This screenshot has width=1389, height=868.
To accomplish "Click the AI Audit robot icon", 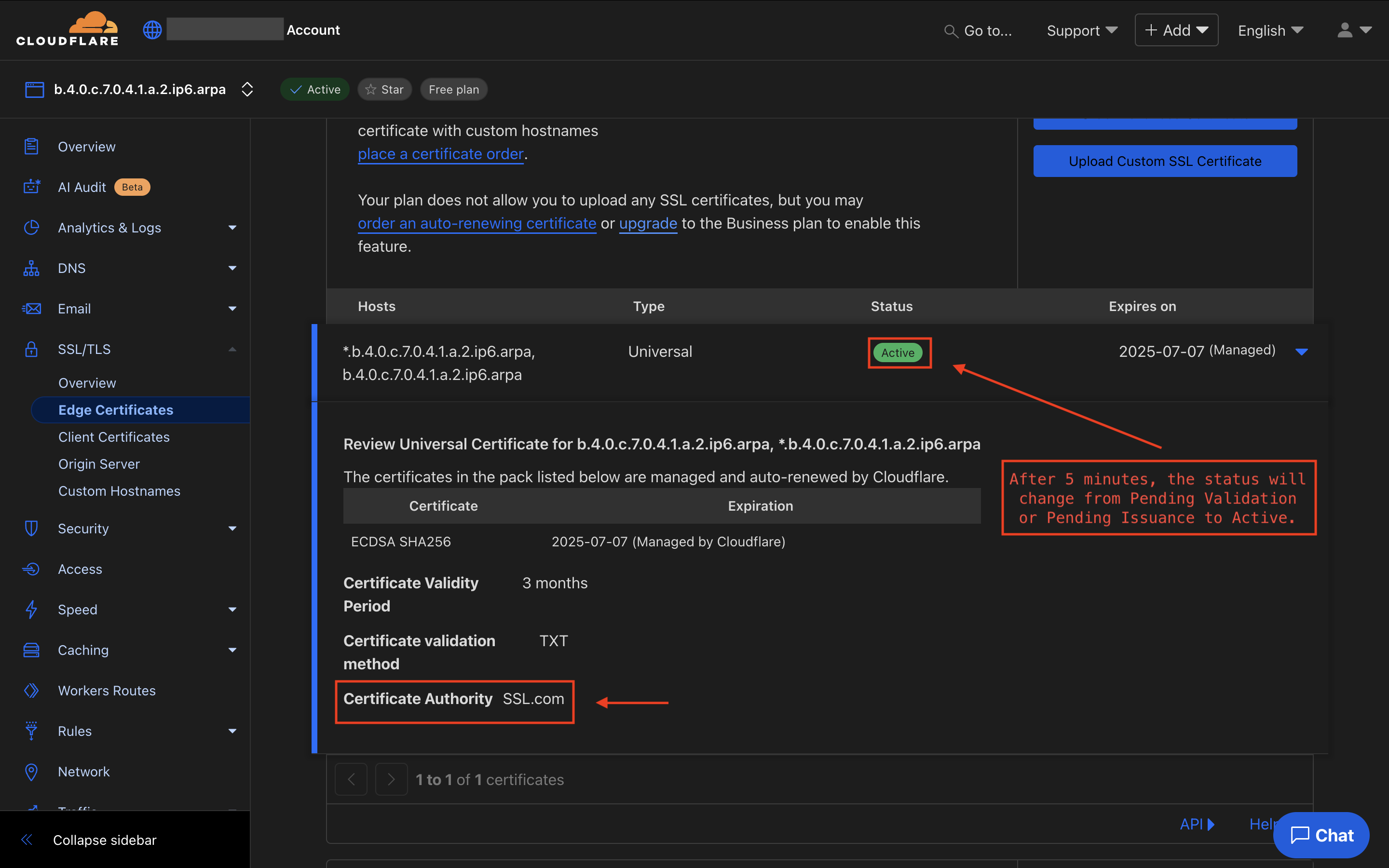I will 31,187.
